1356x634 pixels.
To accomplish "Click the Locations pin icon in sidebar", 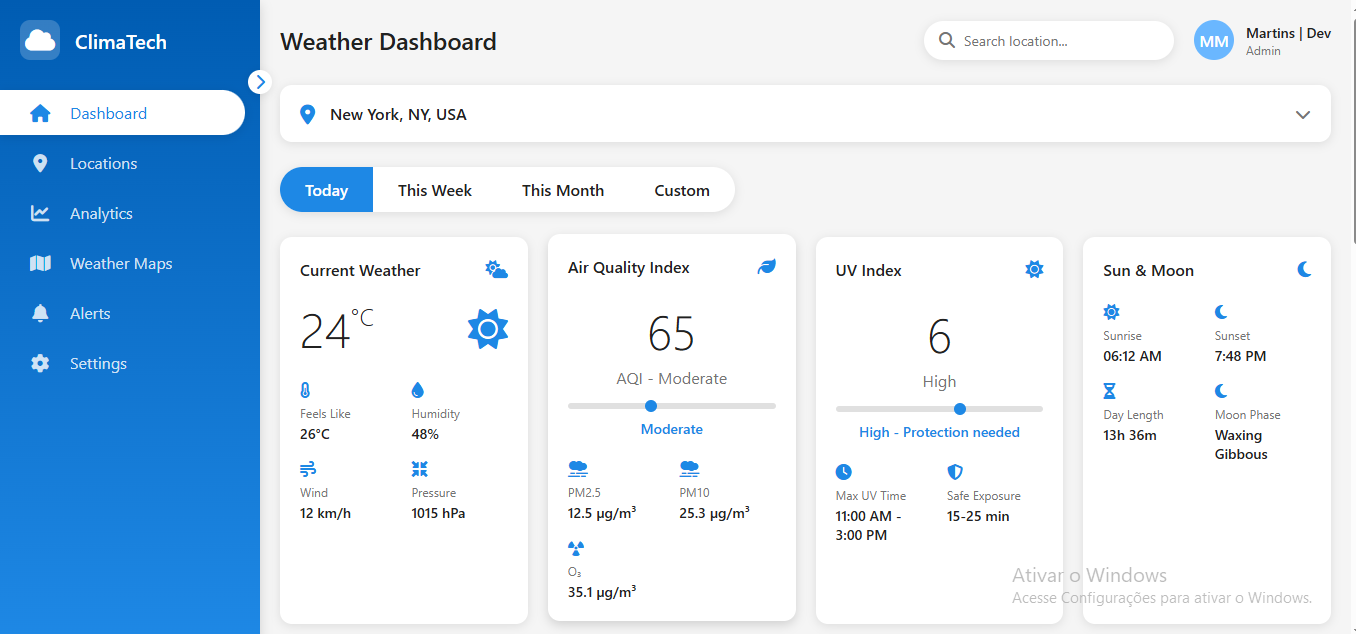I will click(40, 164).
